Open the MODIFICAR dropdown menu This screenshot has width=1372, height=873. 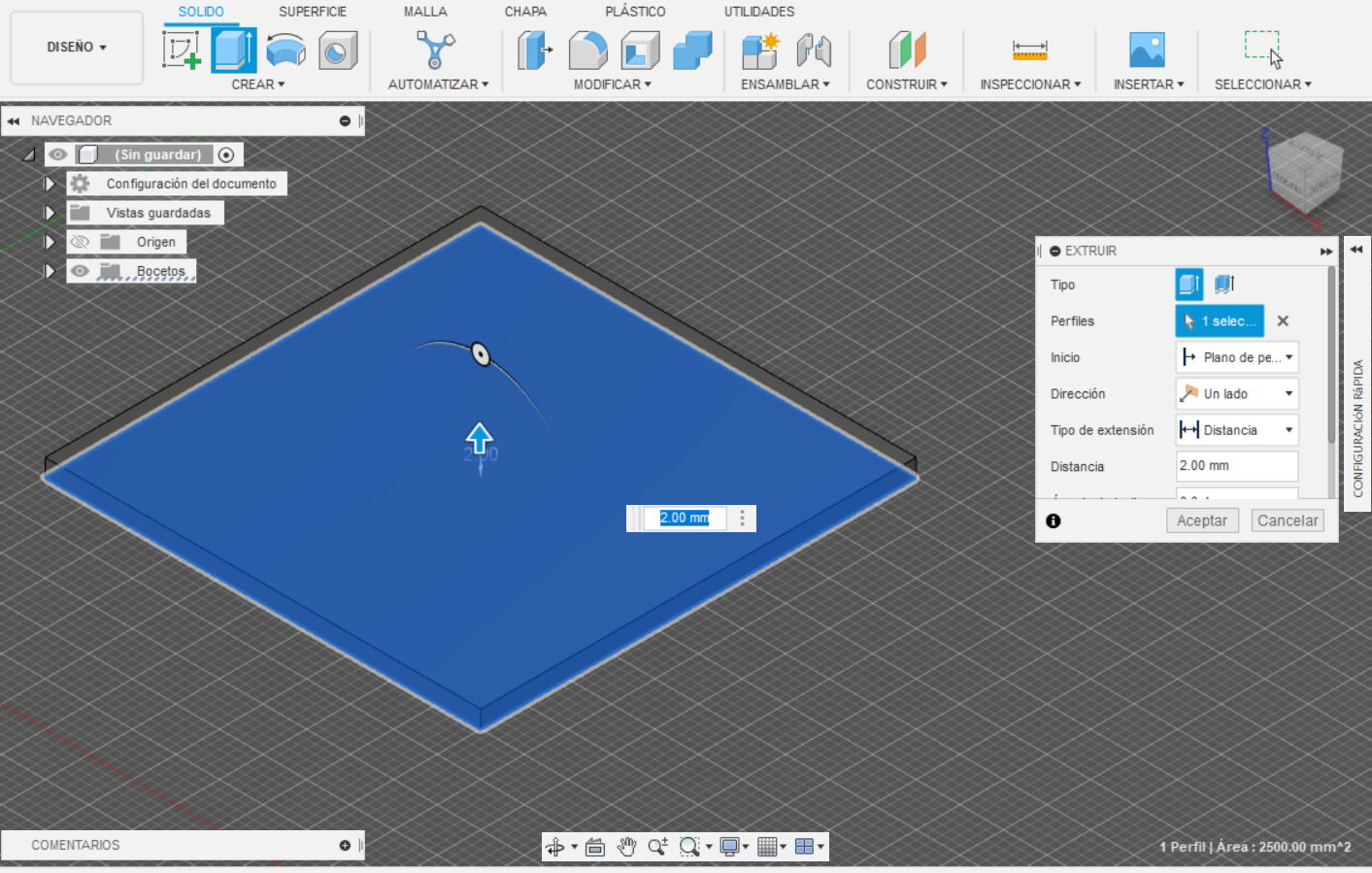(613, 84)
